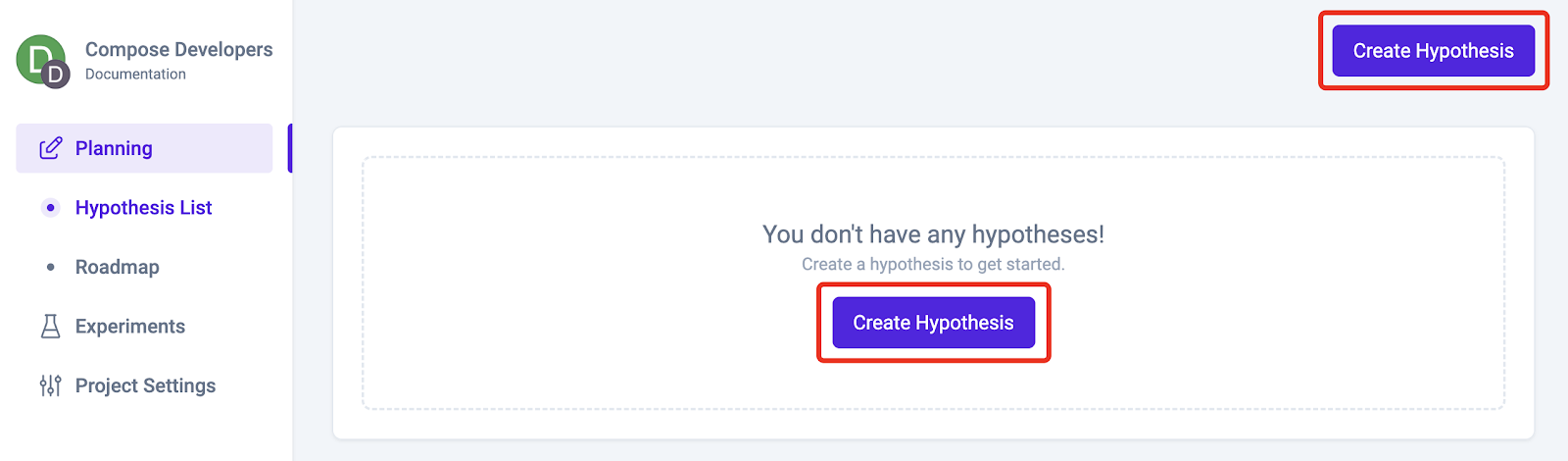Click the small gray D badge on avatar
The width and height of the screenshot is (1568, 461).
tap(56, 74)
